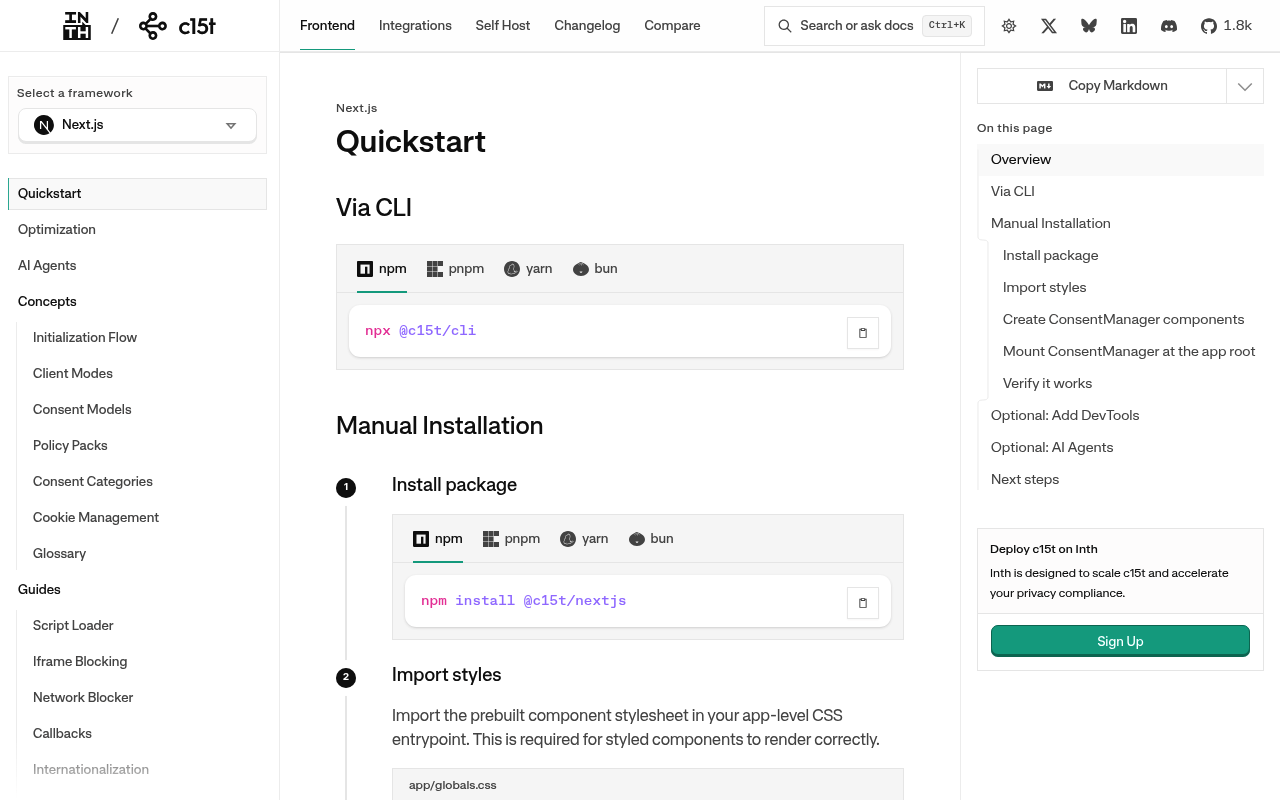Jump to Manual Installation in page outline
The width and height of the screenshot is (1280, 800).
click(1050, 224)
